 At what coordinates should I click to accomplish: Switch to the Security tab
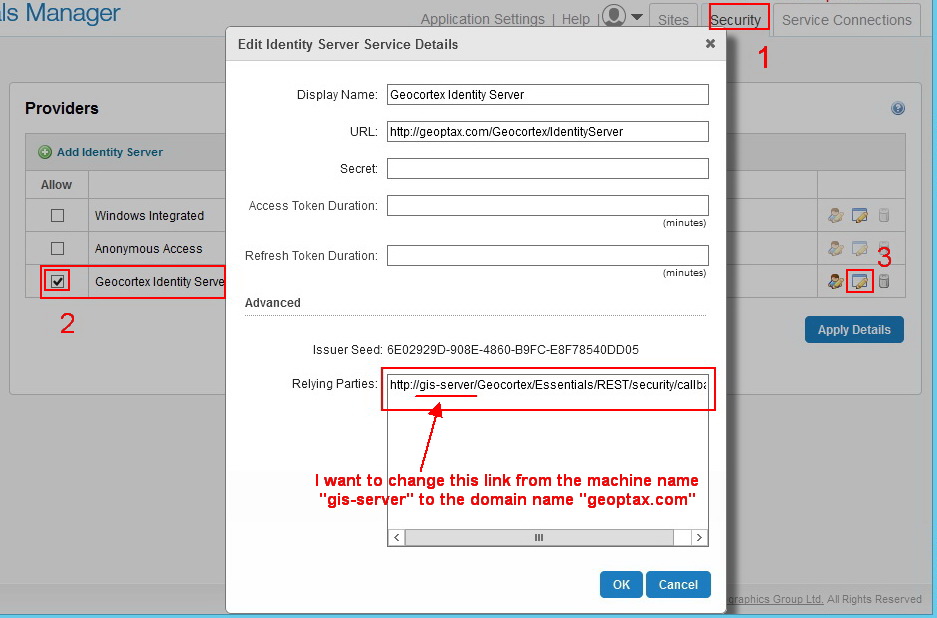[737, 20]
